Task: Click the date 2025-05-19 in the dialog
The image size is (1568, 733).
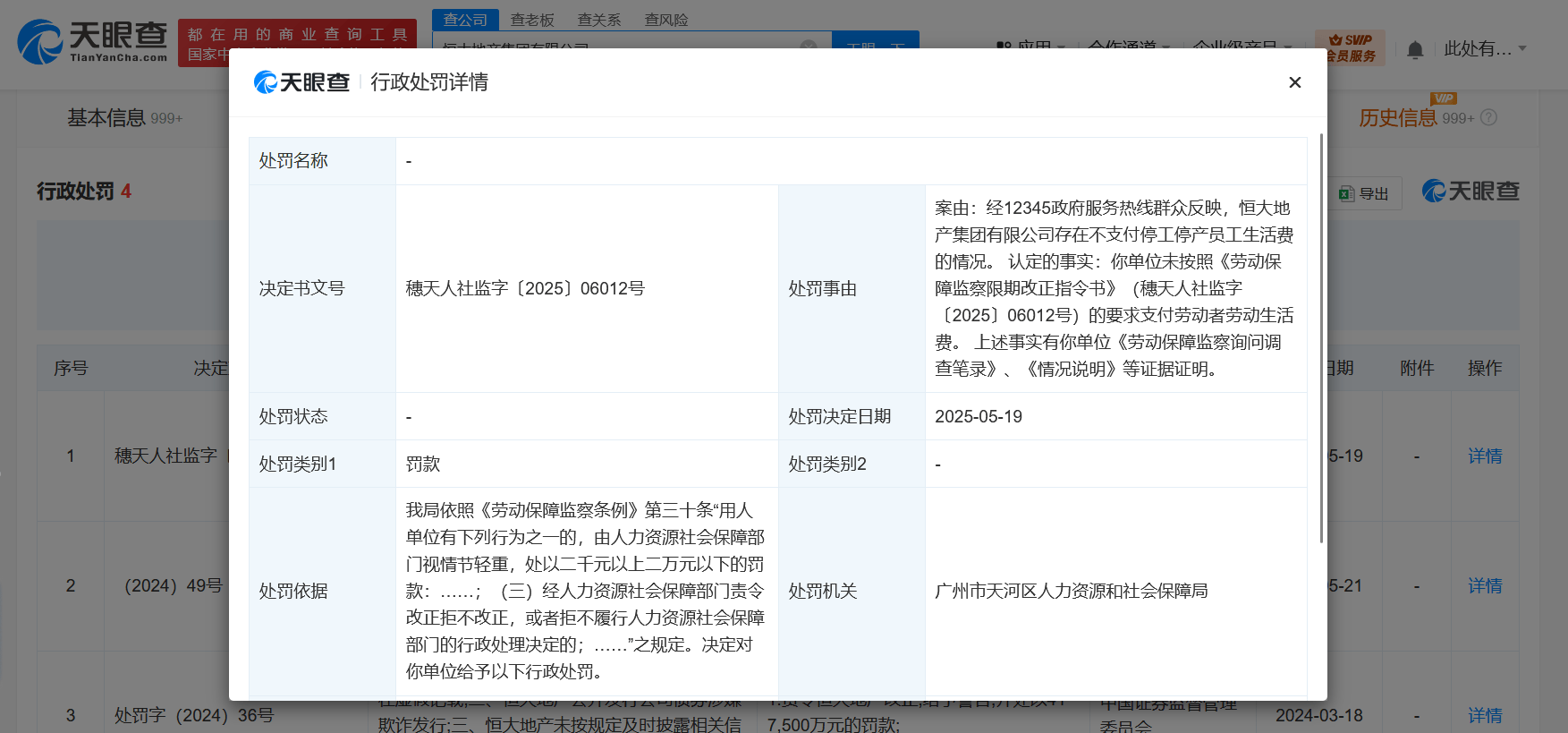Action: [x=979, y=416]
